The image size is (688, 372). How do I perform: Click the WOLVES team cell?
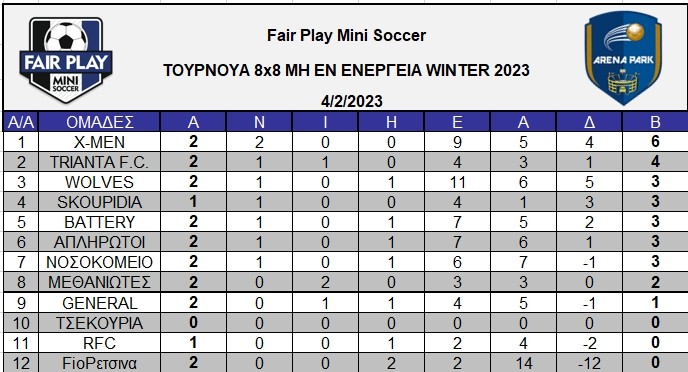click(x=100, y=182)
